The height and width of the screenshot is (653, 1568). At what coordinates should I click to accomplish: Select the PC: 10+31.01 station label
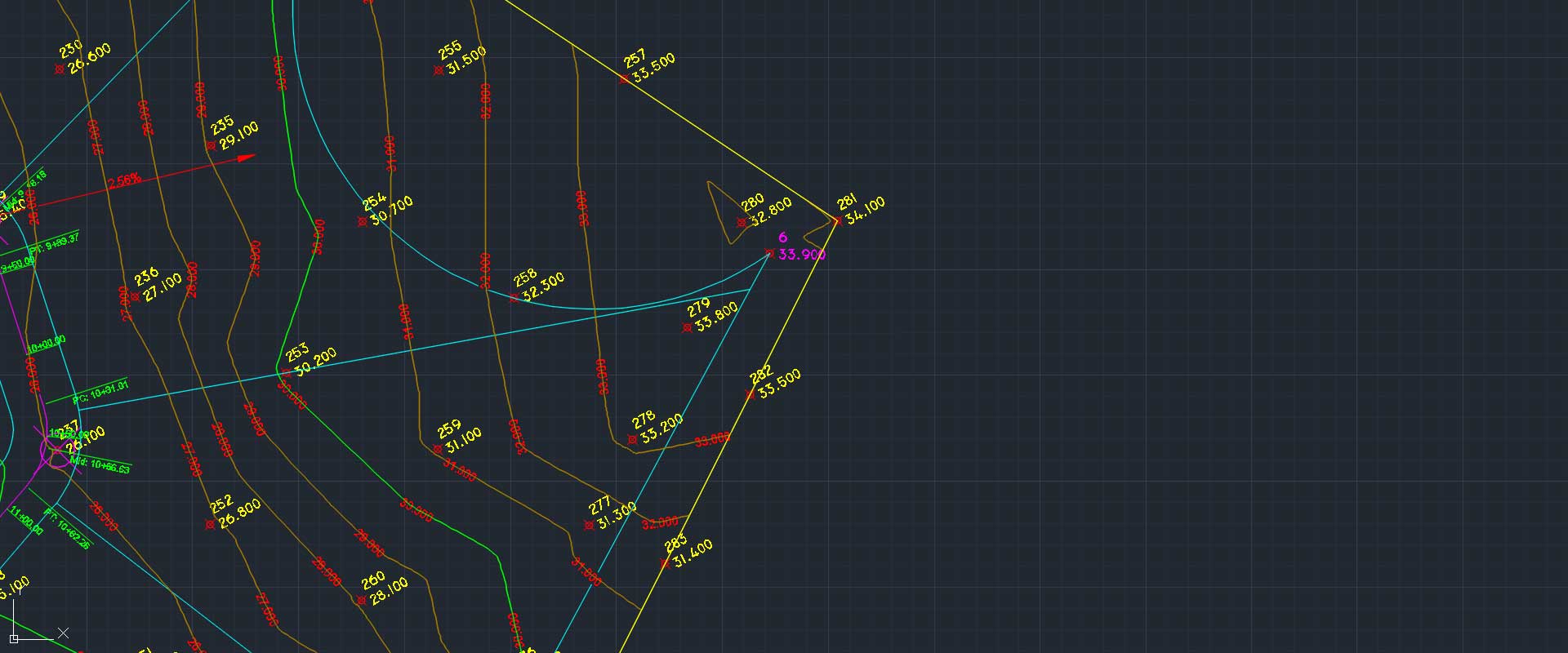[100, 393]
